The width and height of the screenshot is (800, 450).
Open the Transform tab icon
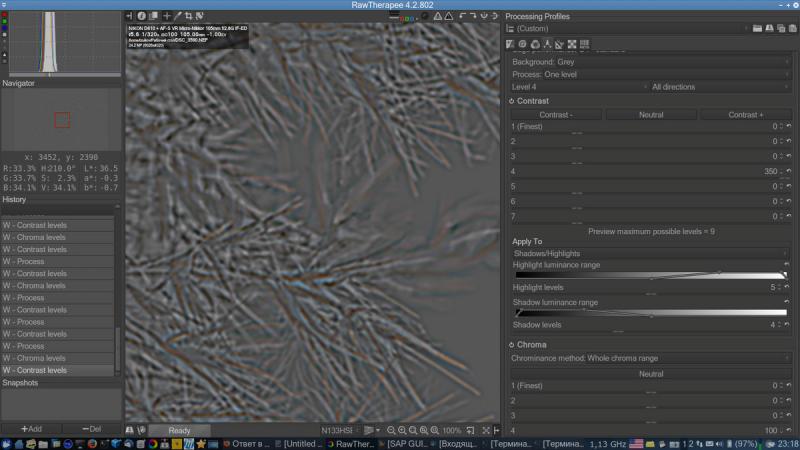click(x=560, y=44)
